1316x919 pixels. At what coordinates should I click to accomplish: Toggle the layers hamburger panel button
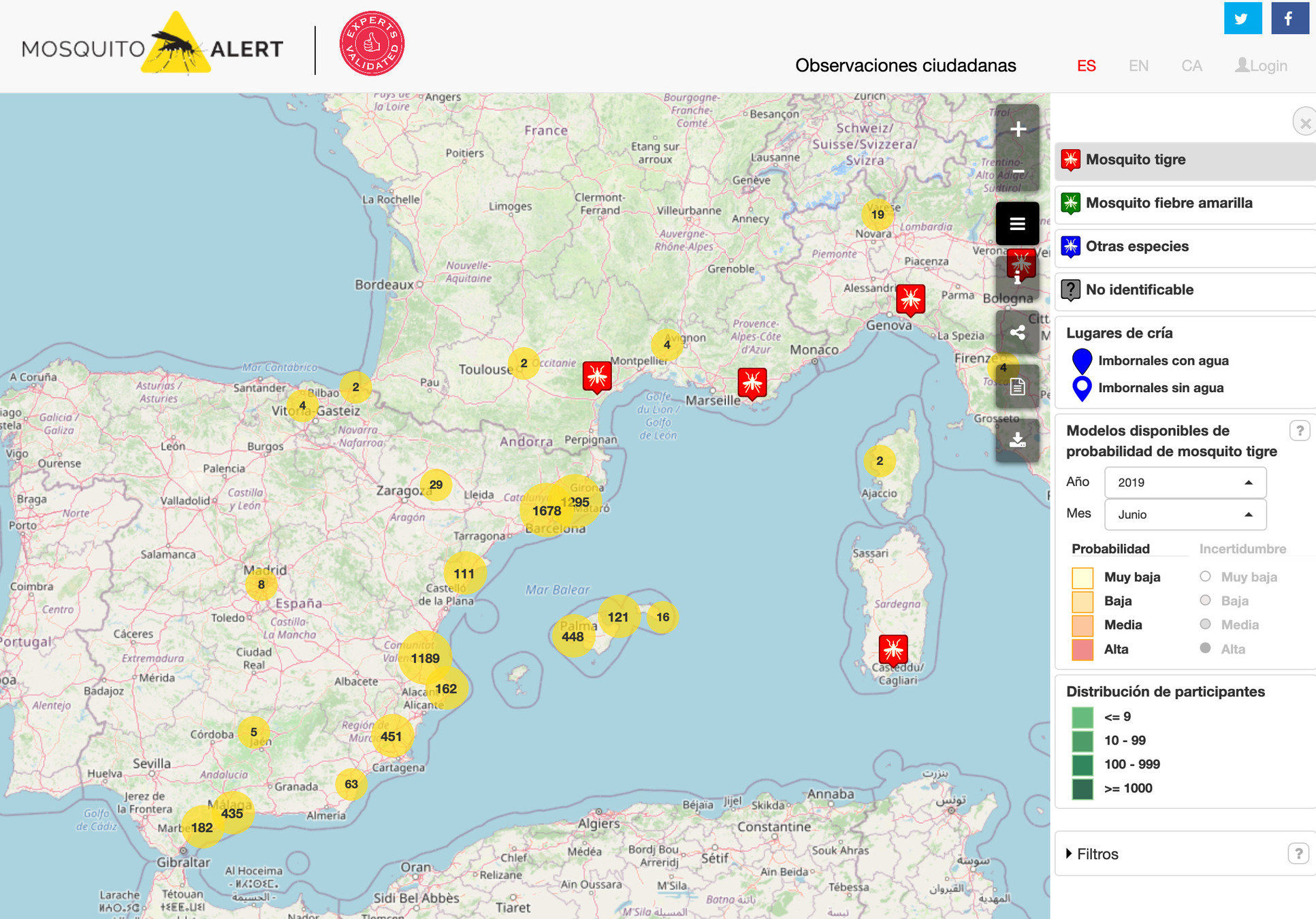pos(1017,223)
